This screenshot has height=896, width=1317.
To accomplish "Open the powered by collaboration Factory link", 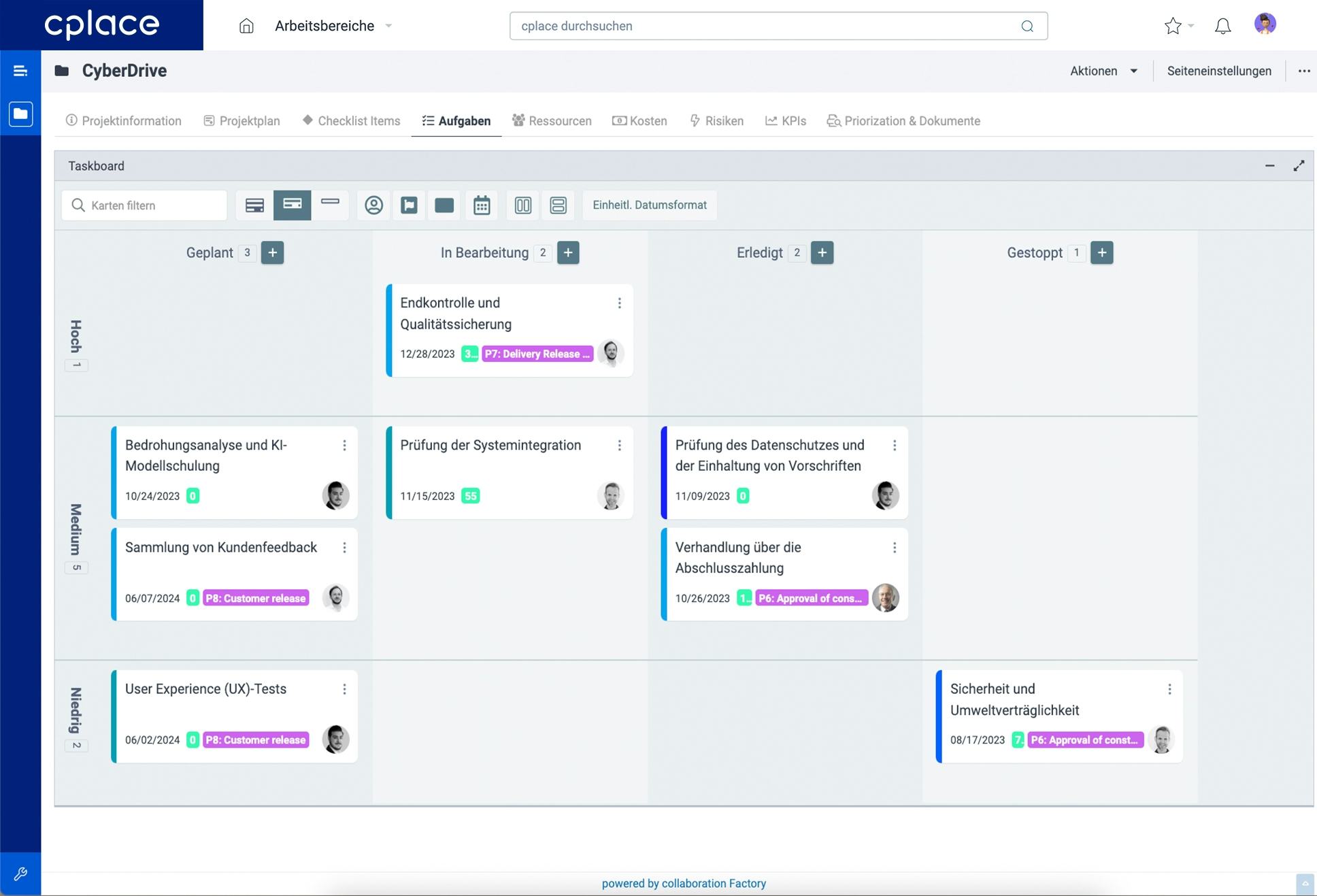I will coord(684,883).
